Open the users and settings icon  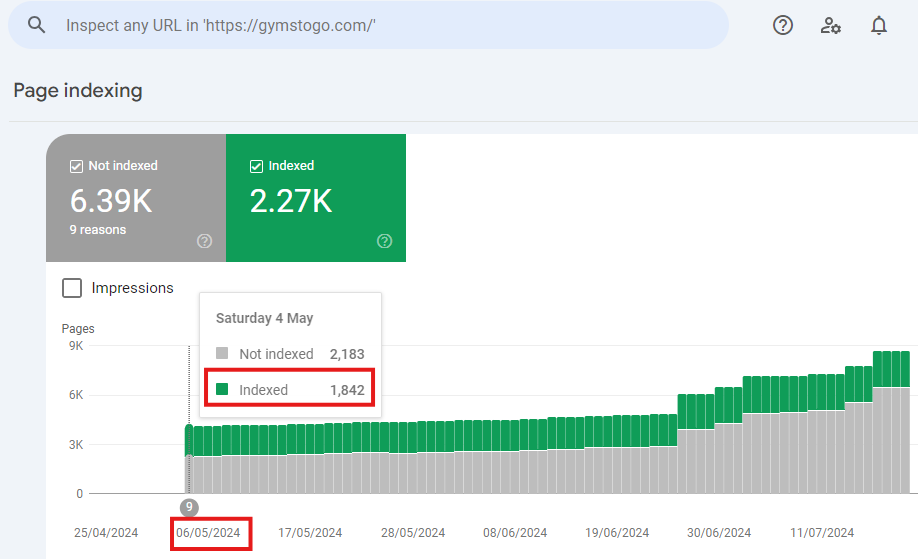pos(830,25)
